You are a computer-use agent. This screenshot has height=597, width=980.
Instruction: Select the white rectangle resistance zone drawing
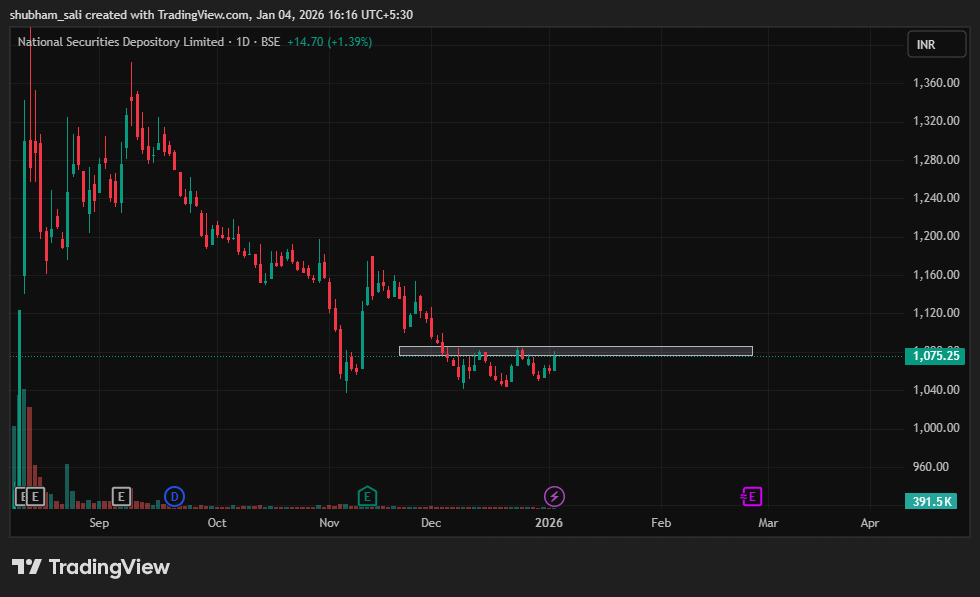(x=576, y=351)
